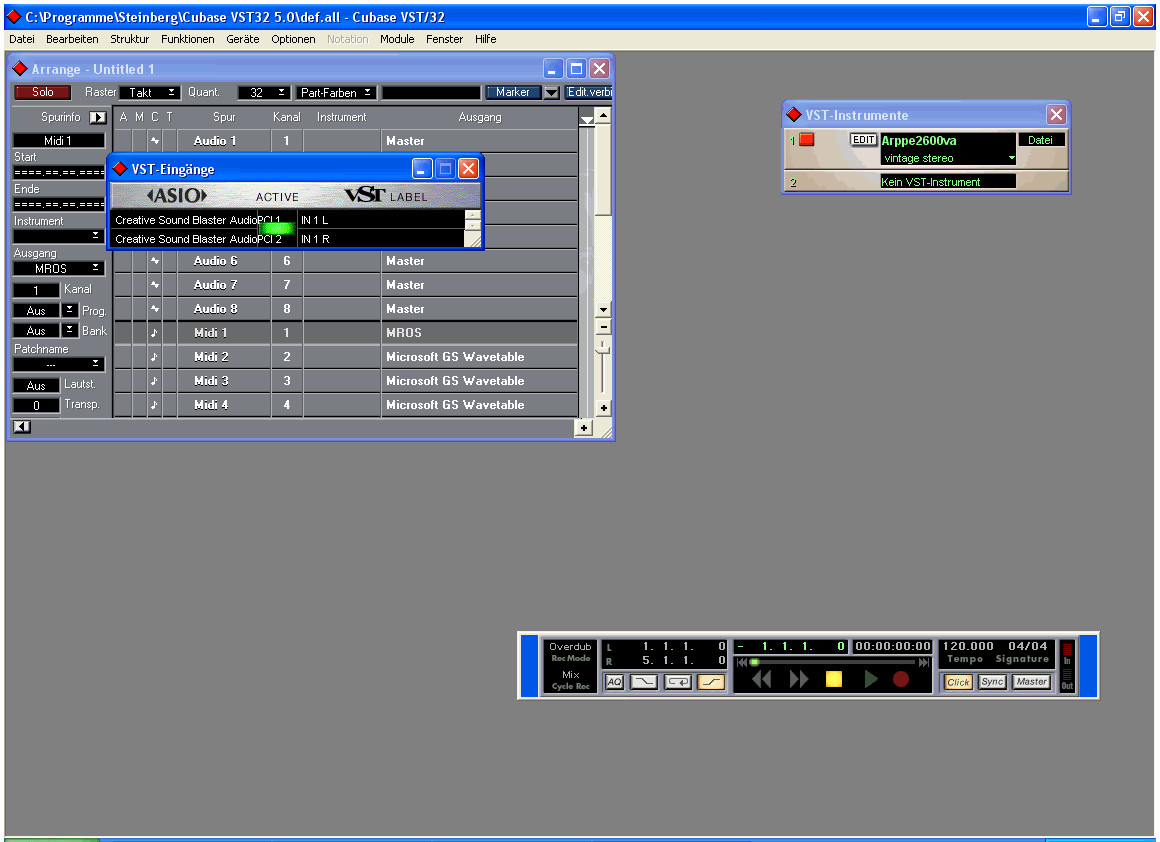Click the yellow stop button

[834, 679]
